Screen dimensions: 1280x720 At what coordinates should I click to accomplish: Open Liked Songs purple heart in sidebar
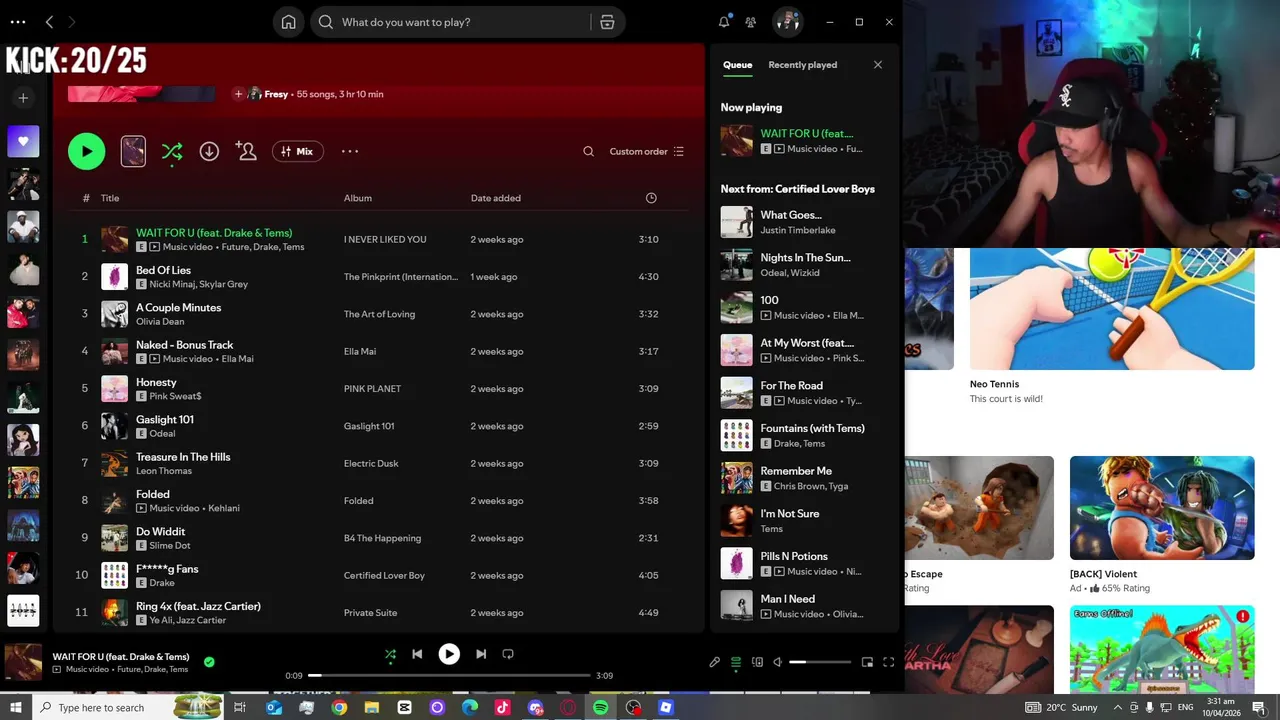[x=23, y=141]
